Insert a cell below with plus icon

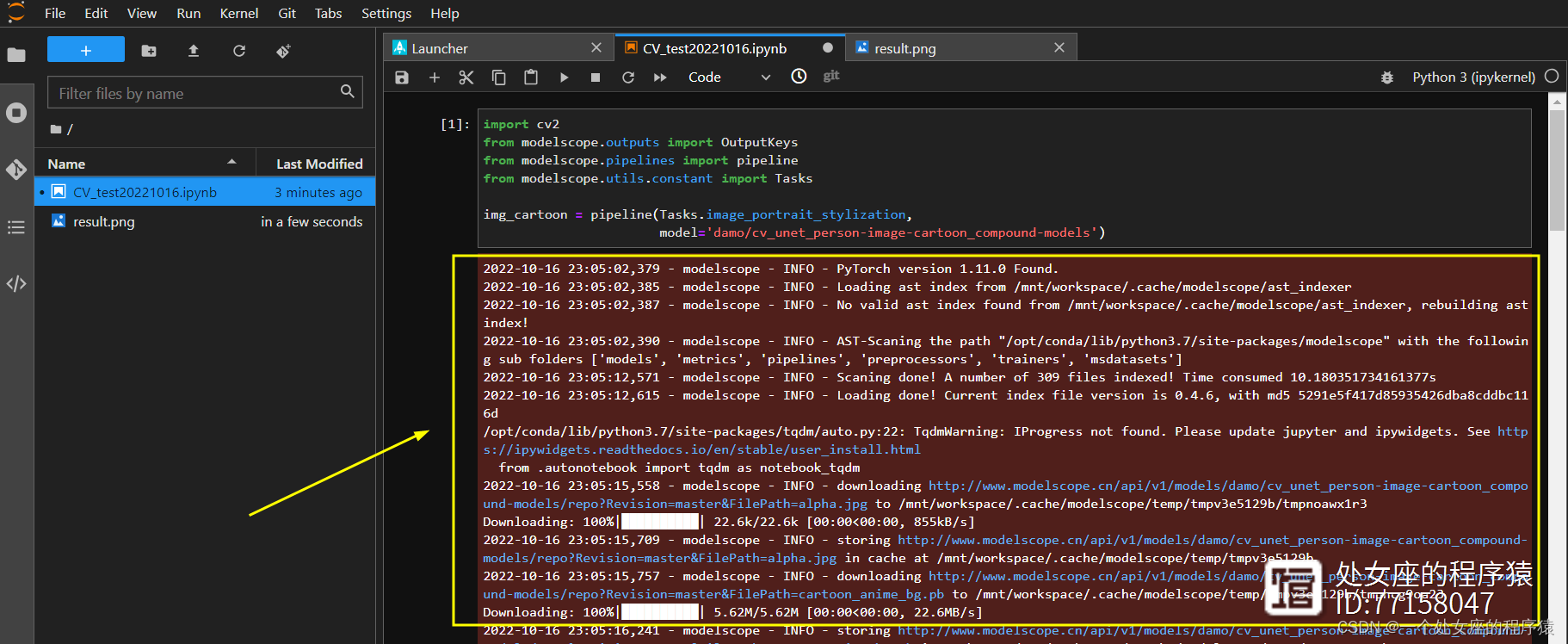[435, 77]
